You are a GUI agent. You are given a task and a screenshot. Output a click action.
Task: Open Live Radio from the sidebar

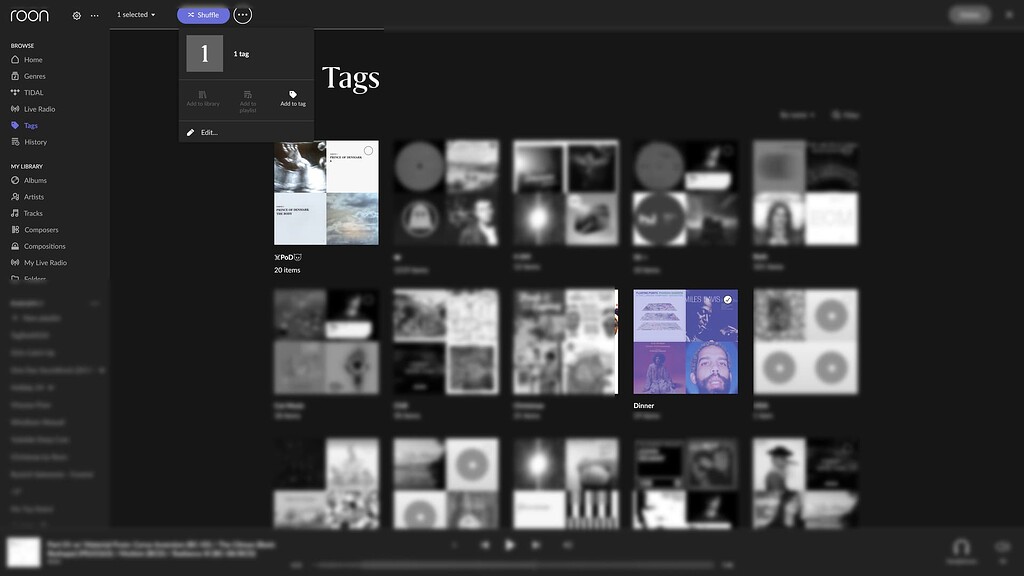(36, 108)
